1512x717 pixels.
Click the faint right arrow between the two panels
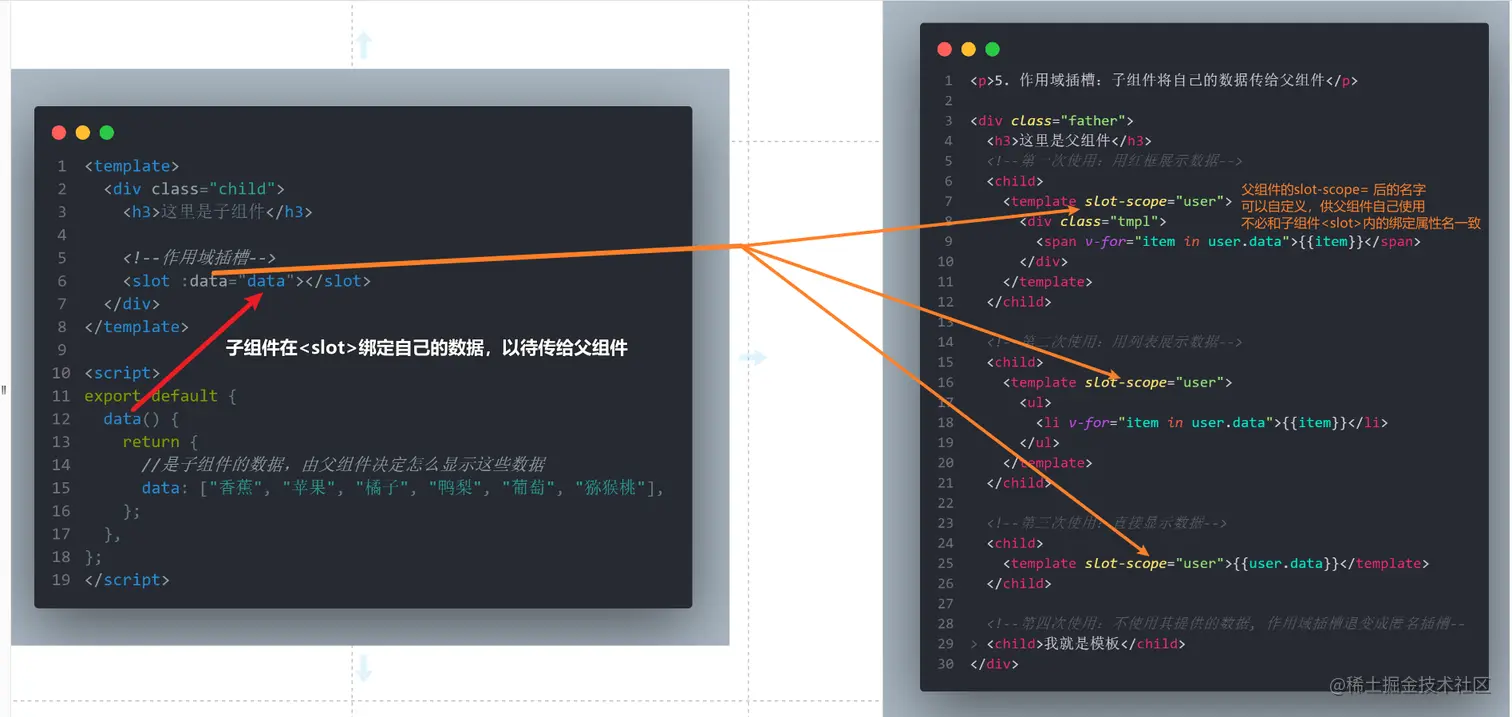pos(752,357)
